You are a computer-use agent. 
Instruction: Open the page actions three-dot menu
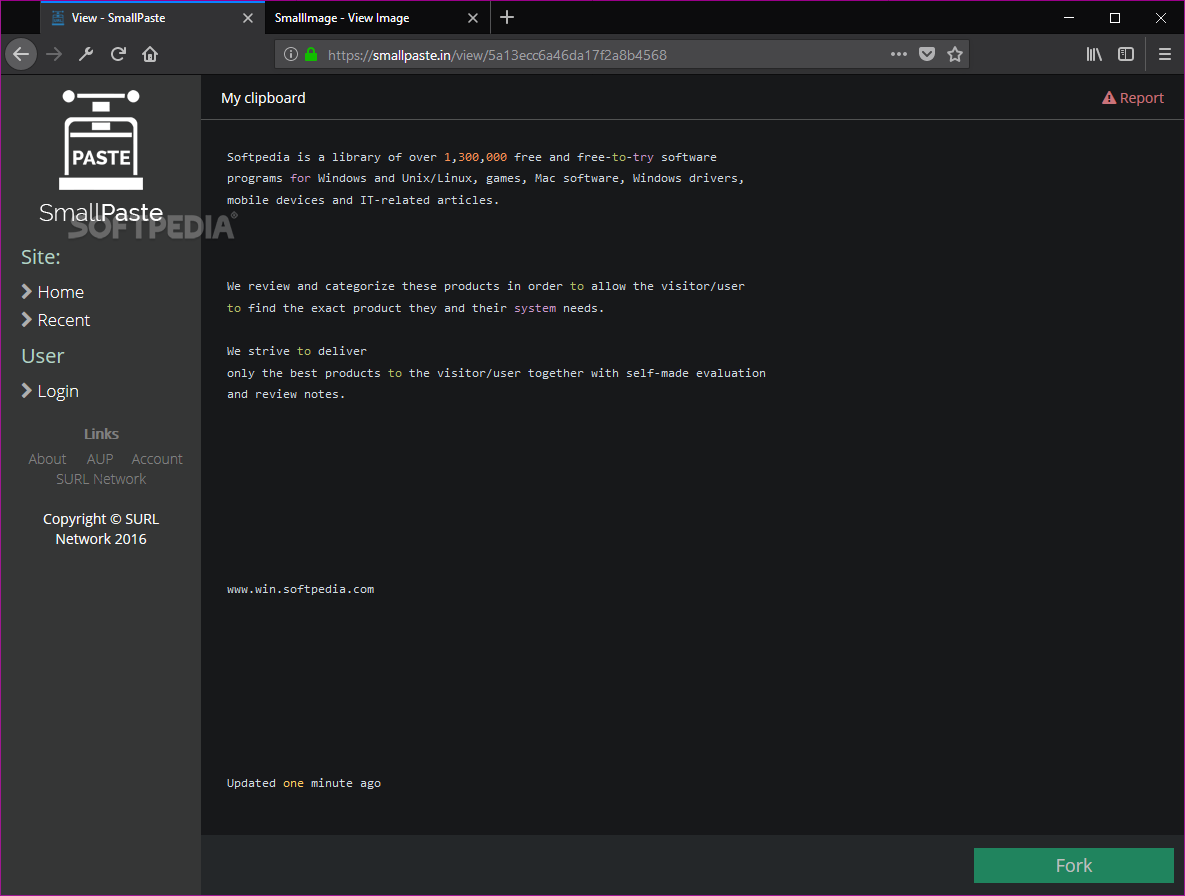pos(899,54)
